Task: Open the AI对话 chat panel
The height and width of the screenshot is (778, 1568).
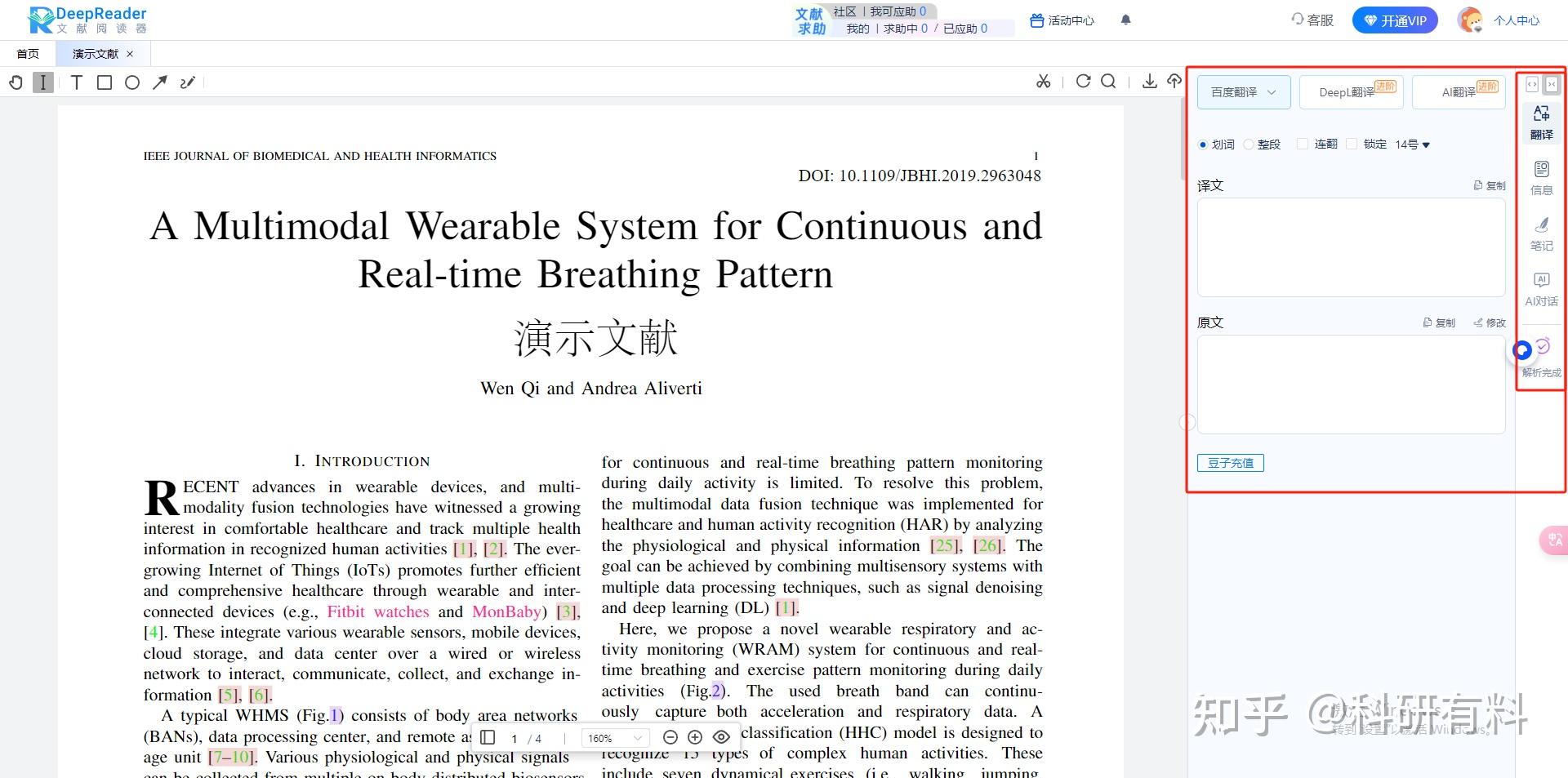Action: pyautogui.click(x=1542, y=289)
